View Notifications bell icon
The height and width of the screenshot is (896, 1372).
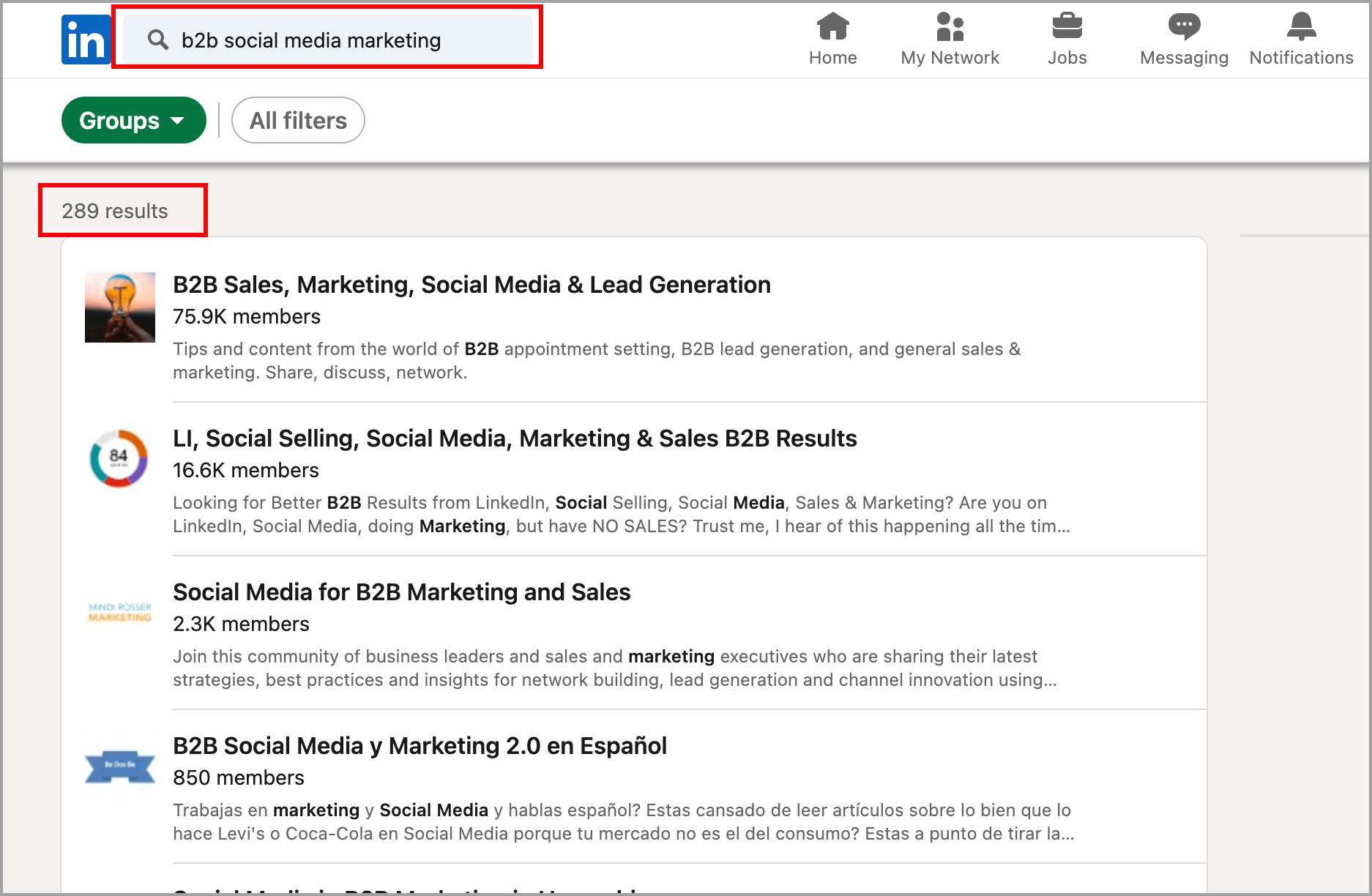[x=1301, y=27]
